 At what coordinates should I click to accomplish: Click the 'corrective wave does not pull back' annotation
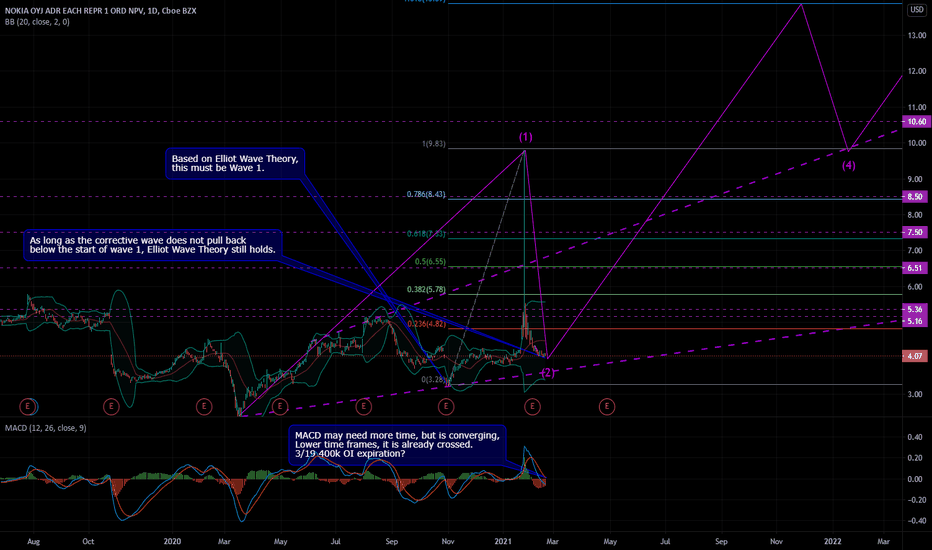[x=153, y=245]
